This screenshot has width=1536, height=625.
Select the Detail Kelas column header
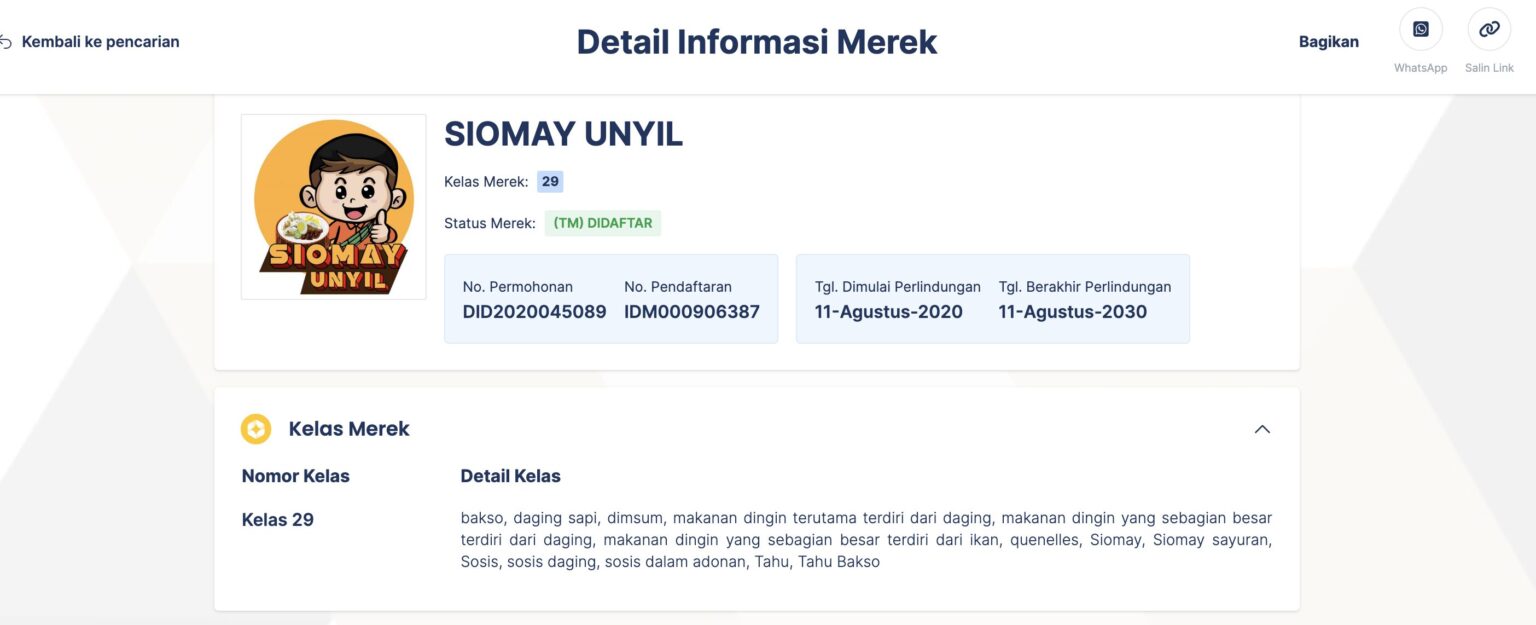[x=510, y=475]
